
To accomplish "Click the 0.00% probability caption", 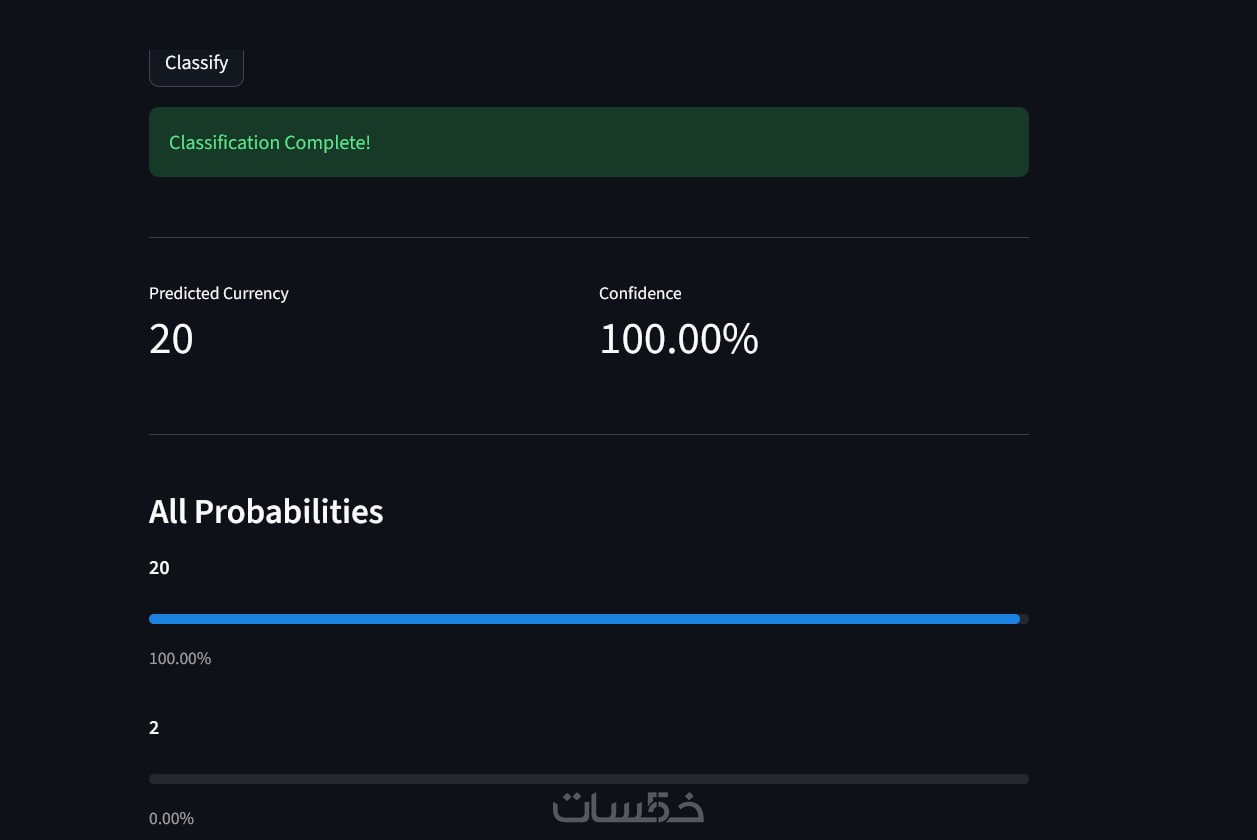I will coord(171,818).
